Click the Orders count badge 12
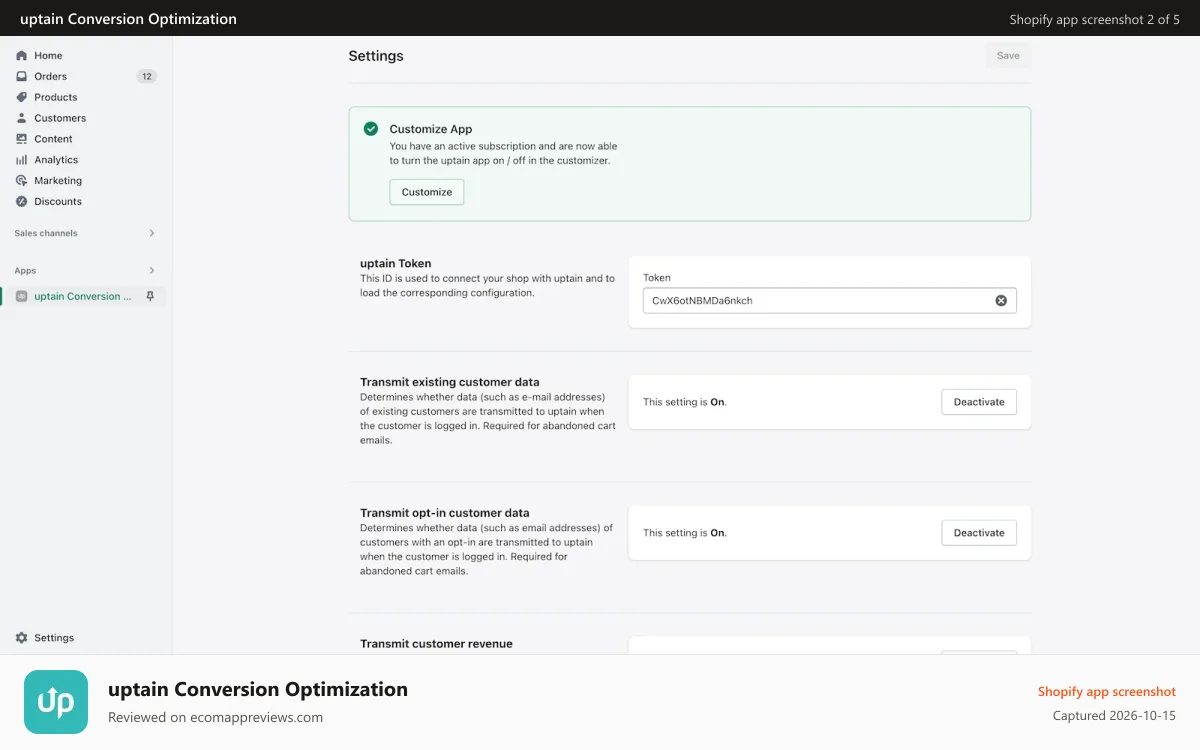The height and width of the screenshot is (750, 1200). point(147,76)
